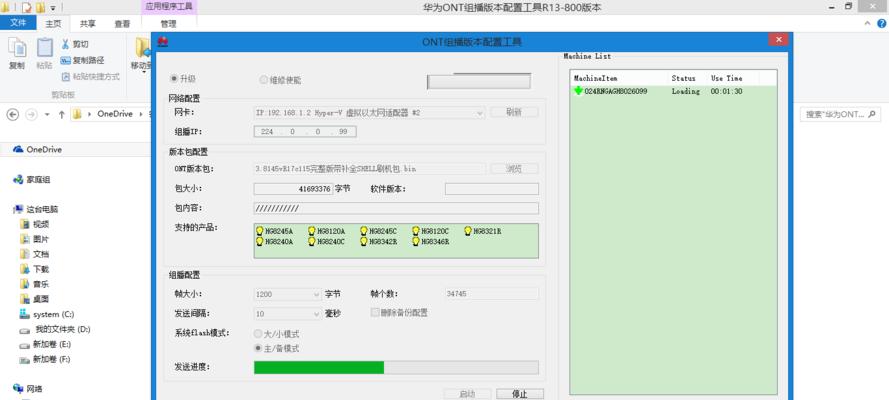Viewport: 889px width, 400px height.
Task: Select the 升级 upgrade radio button
Action: click(x=174, y=79)
